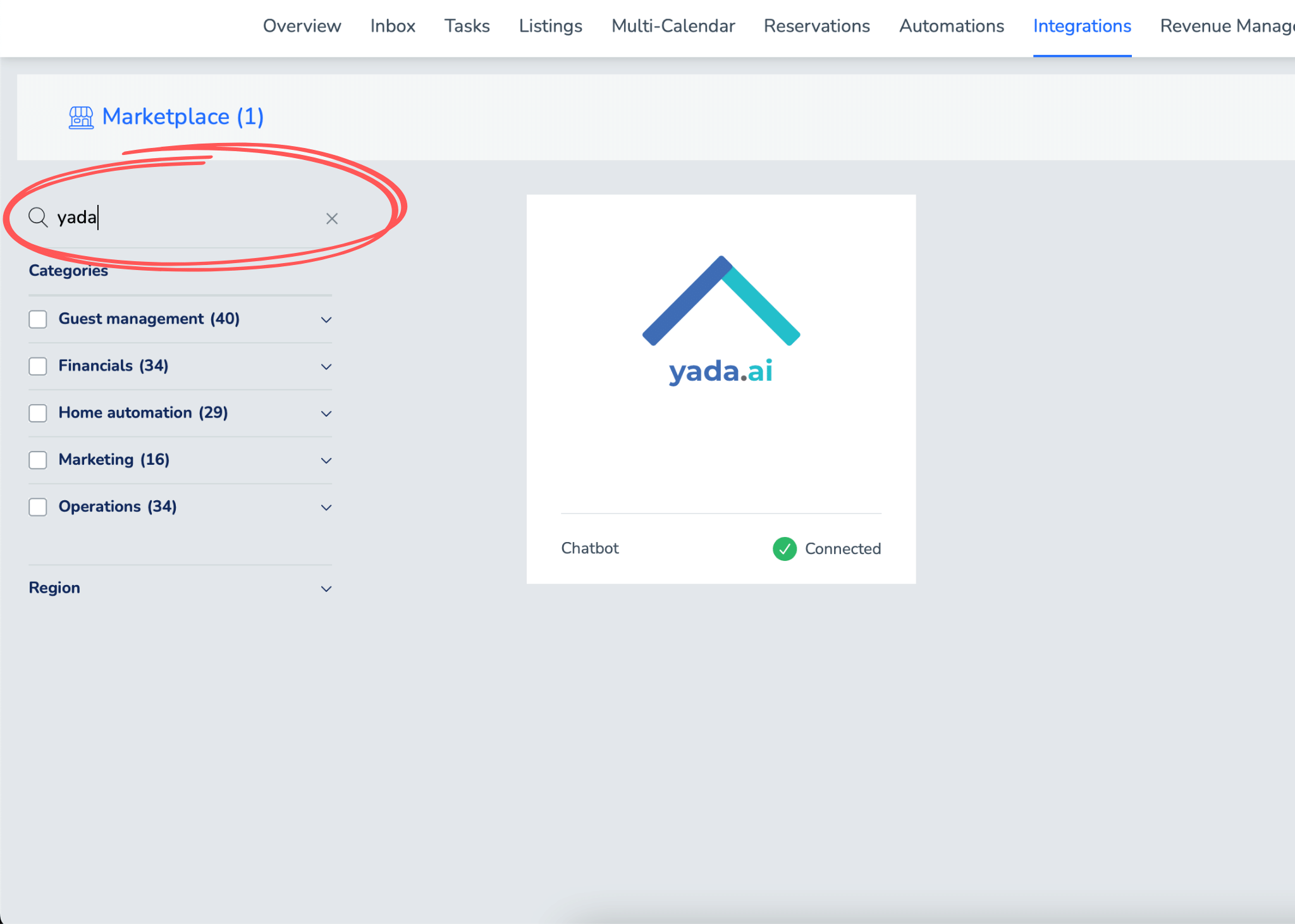Expand Guest management subcategories chevron

point(326,320)
